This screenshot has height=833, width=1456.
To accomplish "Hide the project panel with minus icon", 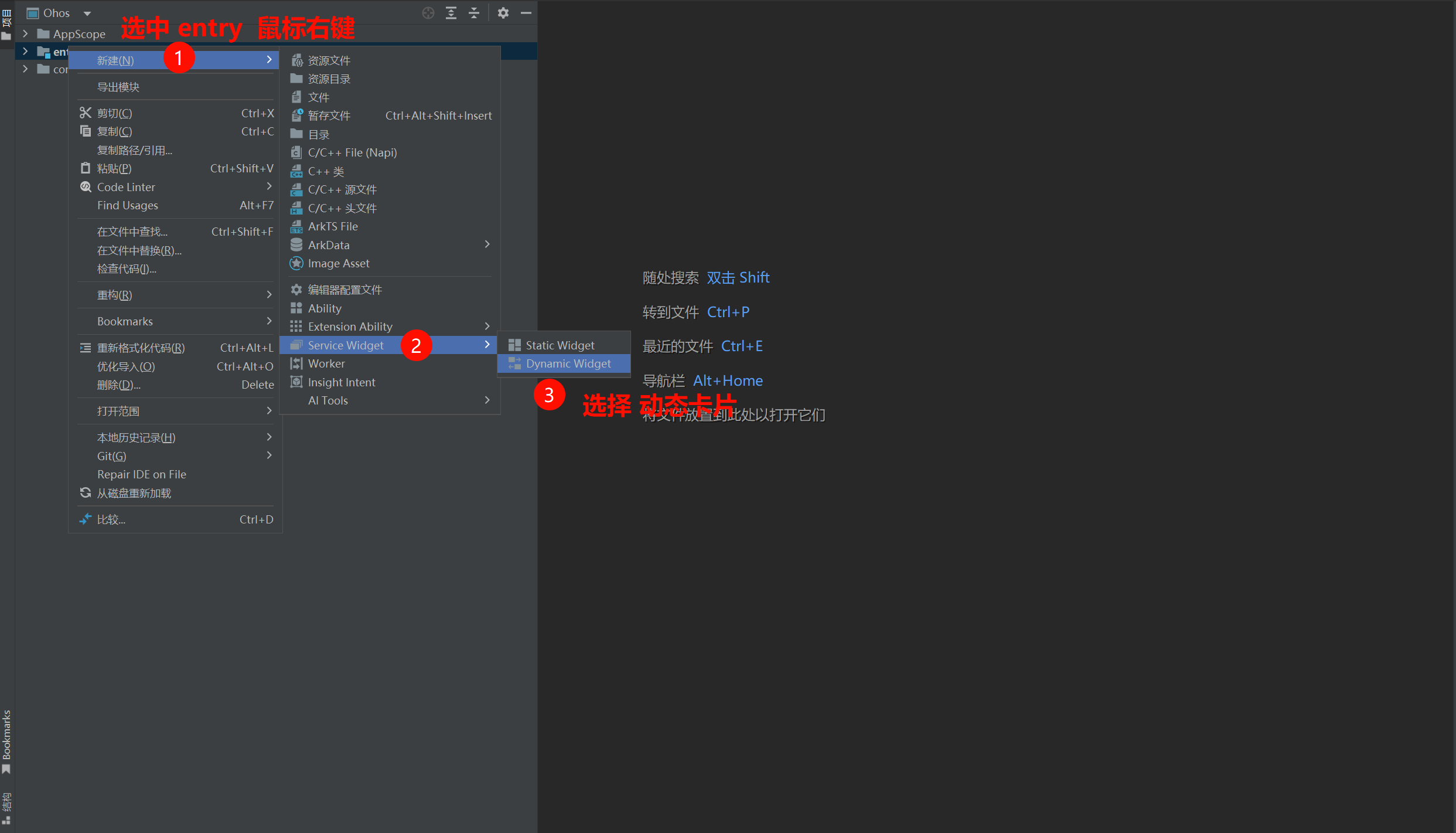I will click(x=526, y=13).
